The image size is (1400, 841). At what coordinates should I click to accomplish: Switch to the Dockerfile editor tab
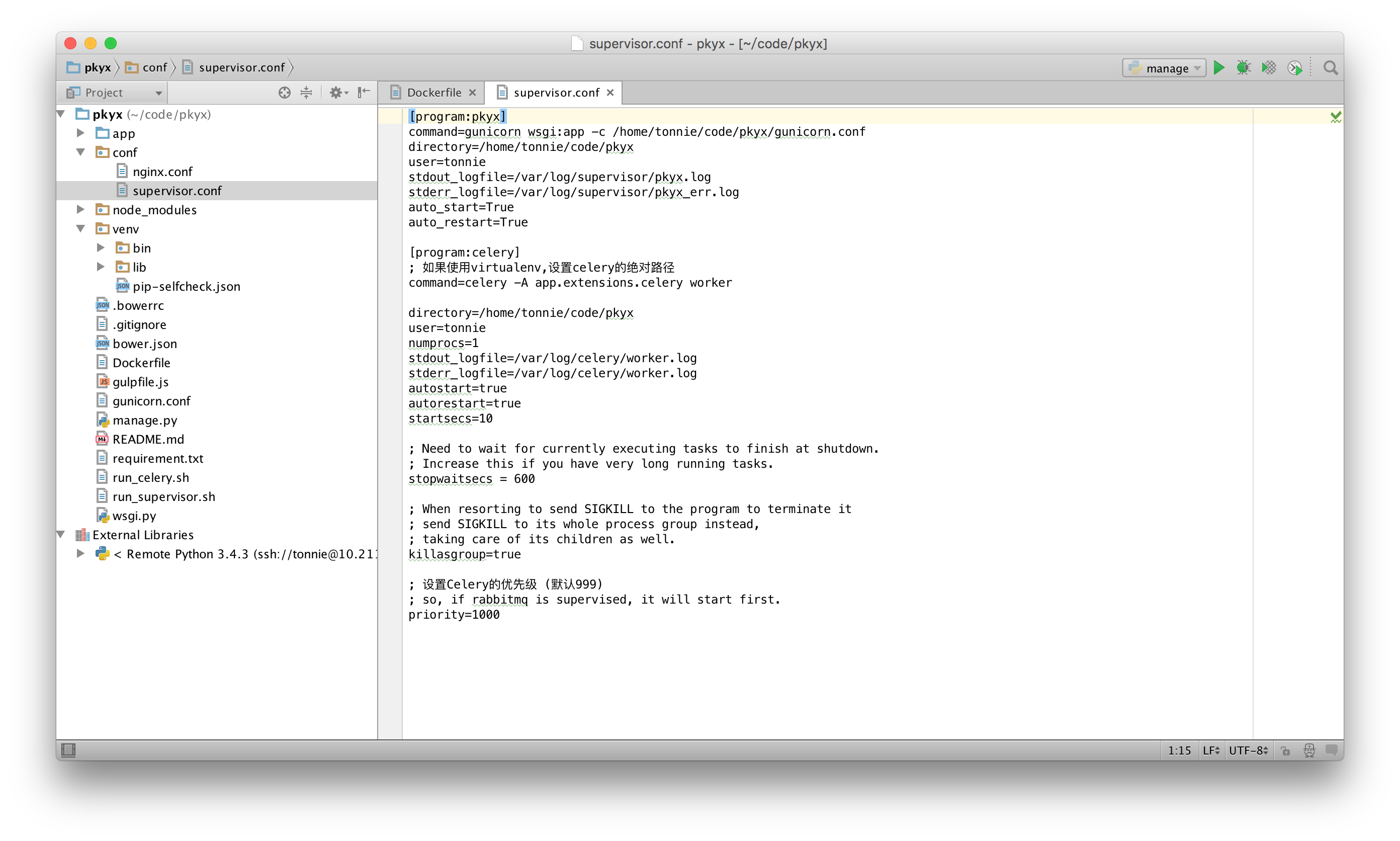(x=433, y=93)
